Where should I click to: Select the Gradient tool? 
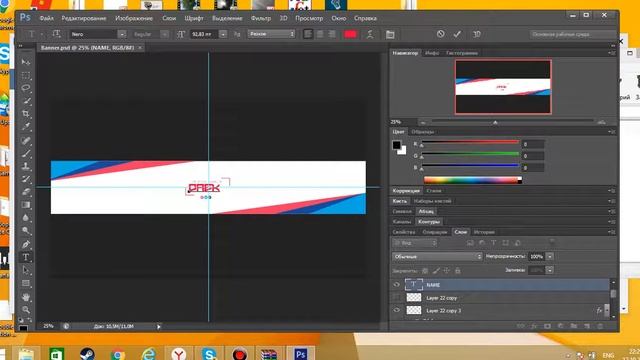[26, 205]
